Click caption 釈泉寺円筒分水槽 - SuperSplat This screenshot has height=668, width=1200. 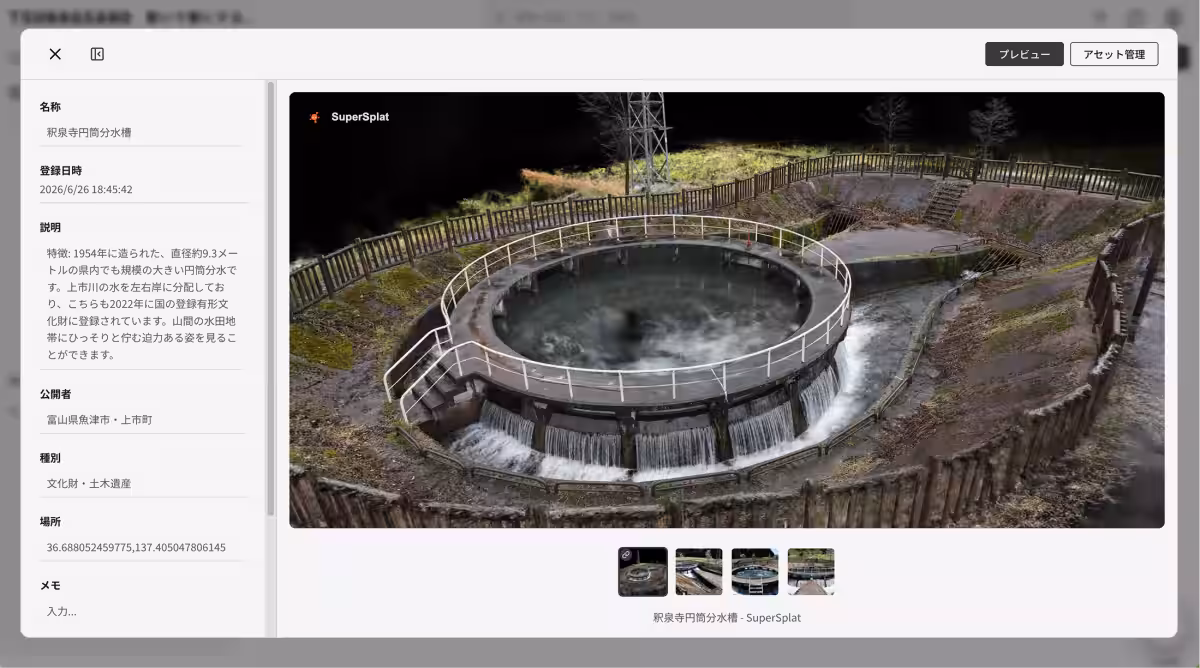point(727,618)
